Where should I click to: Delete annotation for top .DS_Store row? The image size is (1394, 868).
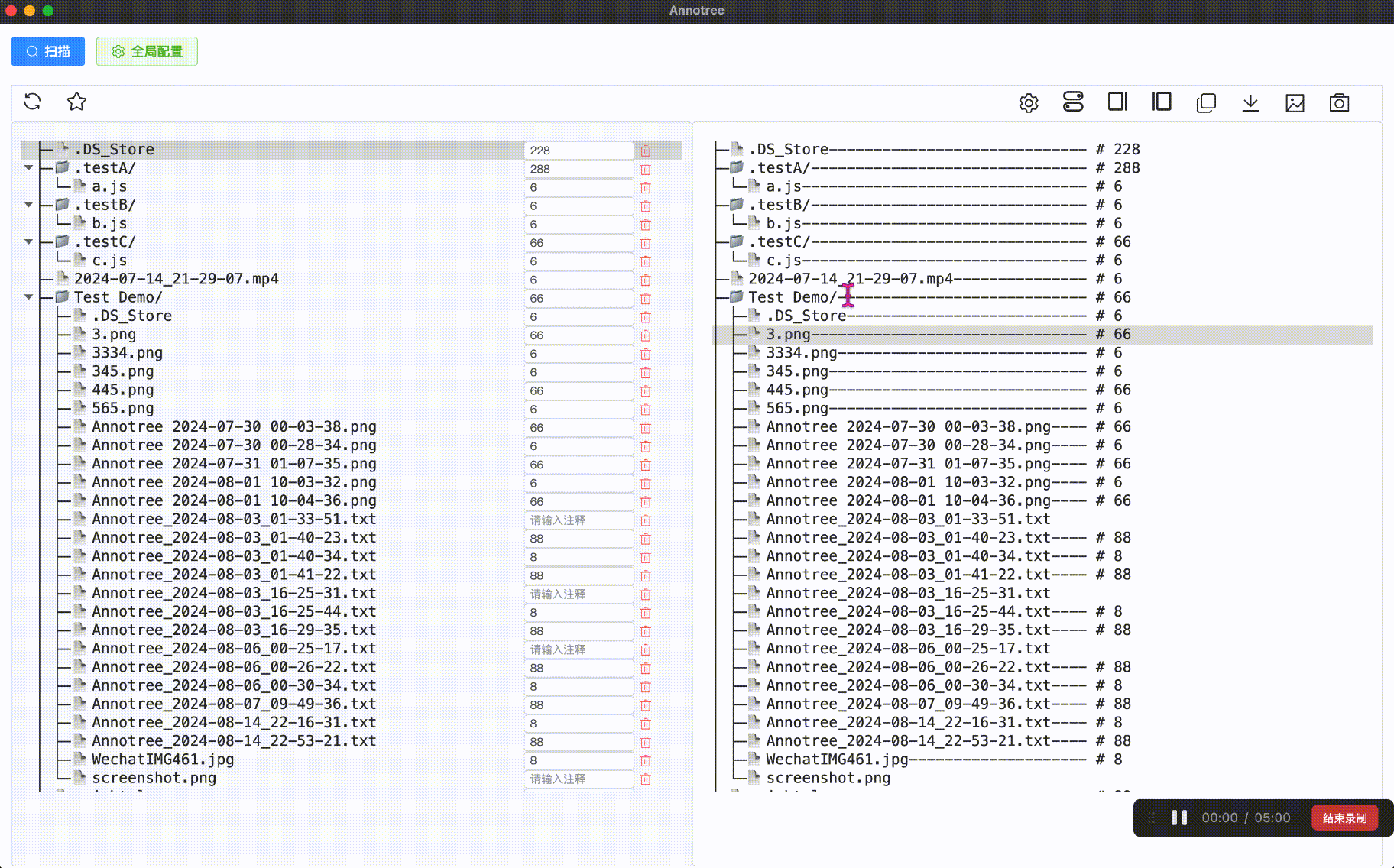pos(646,151)
